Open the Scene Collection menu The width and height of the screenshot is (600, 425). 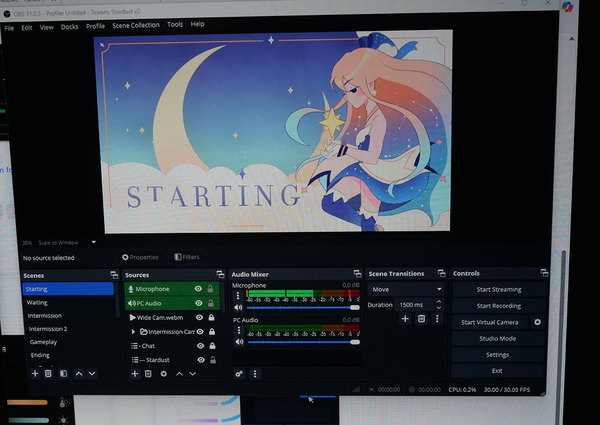click(x=136, y=25)
